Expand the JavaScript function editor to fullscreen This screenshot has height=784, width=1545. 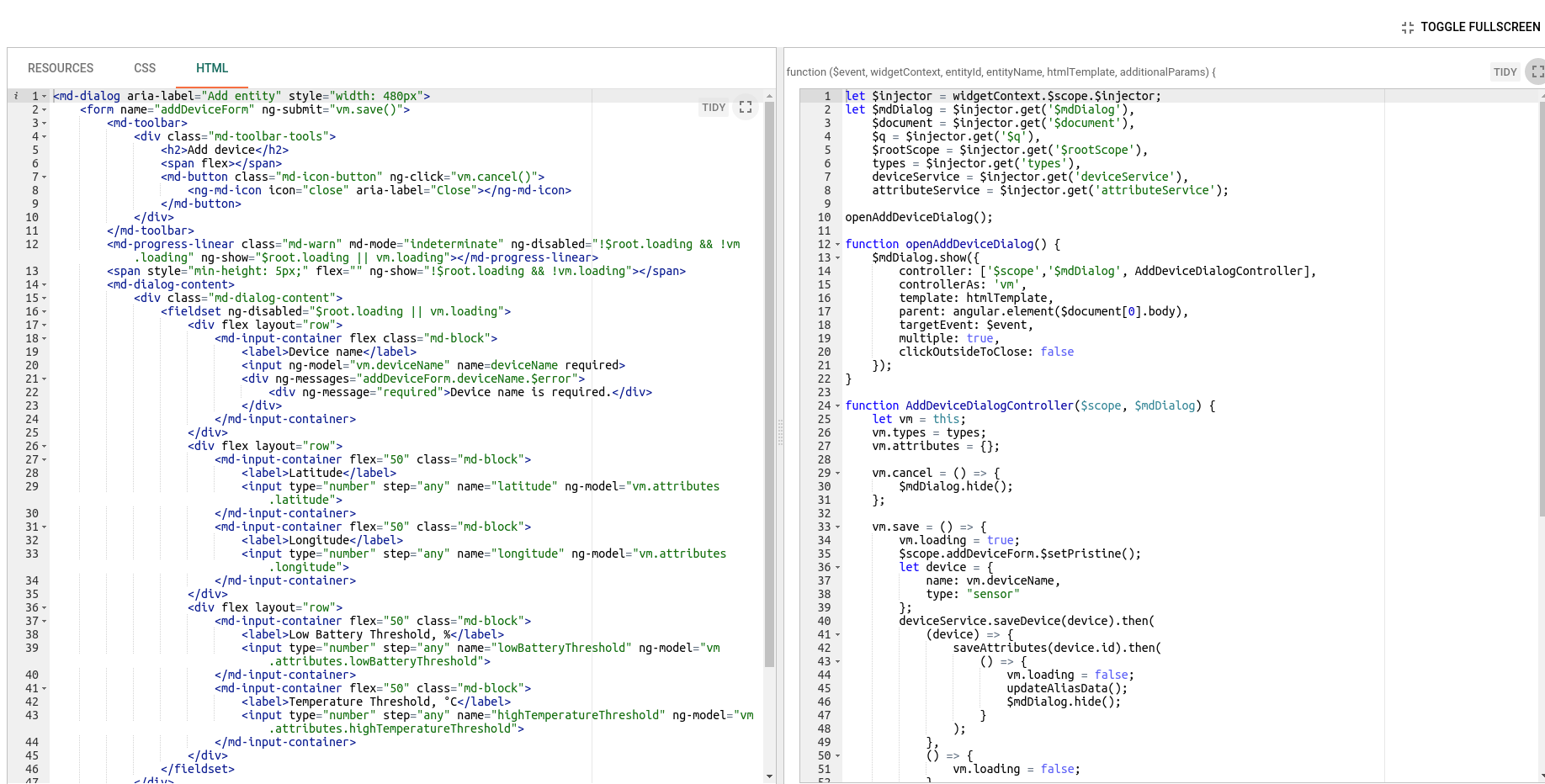point(1537,72)
